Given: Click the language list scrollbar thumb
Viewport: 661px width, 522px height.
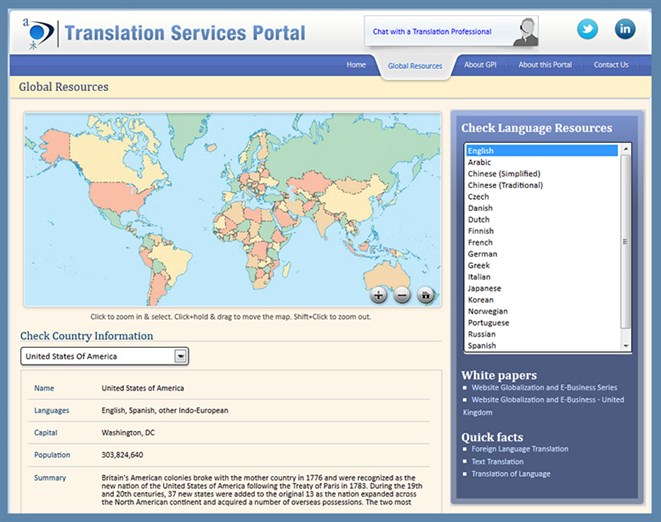Looking at the screenshot, I should click(626, 241).
